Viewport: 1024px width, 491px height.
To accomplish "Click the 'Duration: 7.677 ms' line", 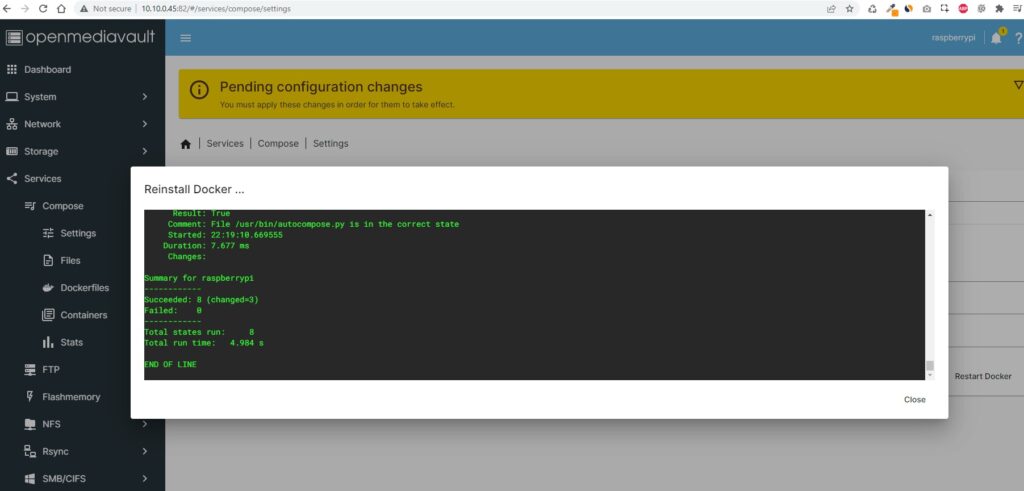I will pos(206,246).
